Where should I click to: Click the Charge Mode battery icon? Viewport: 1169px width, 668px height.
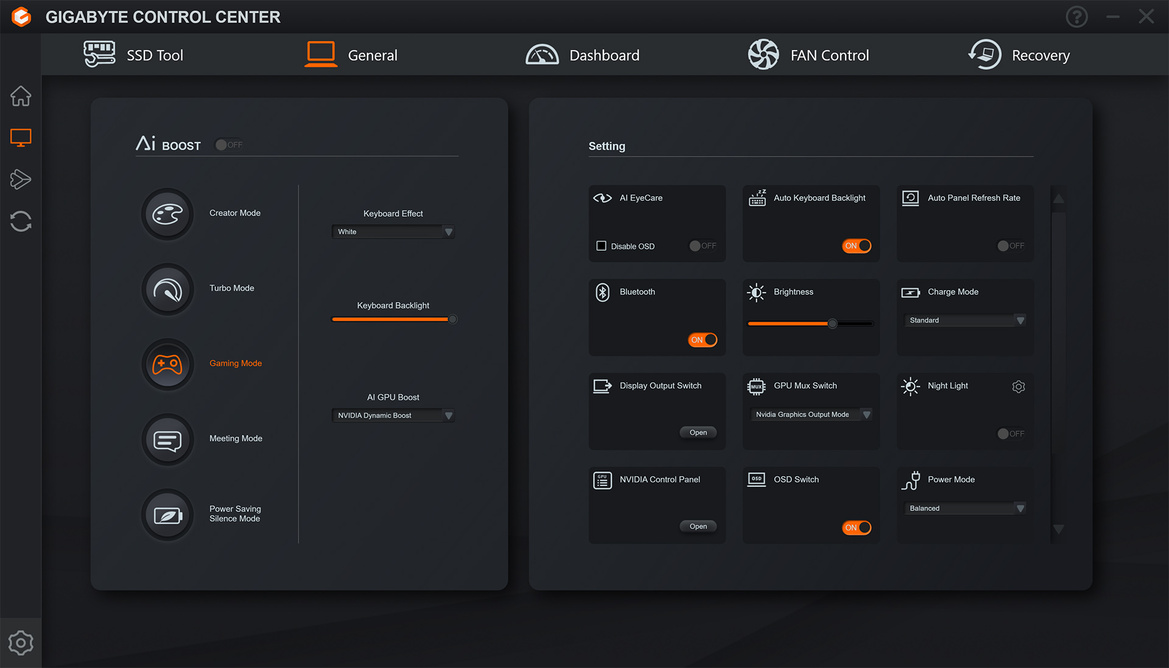click(910, 292)
